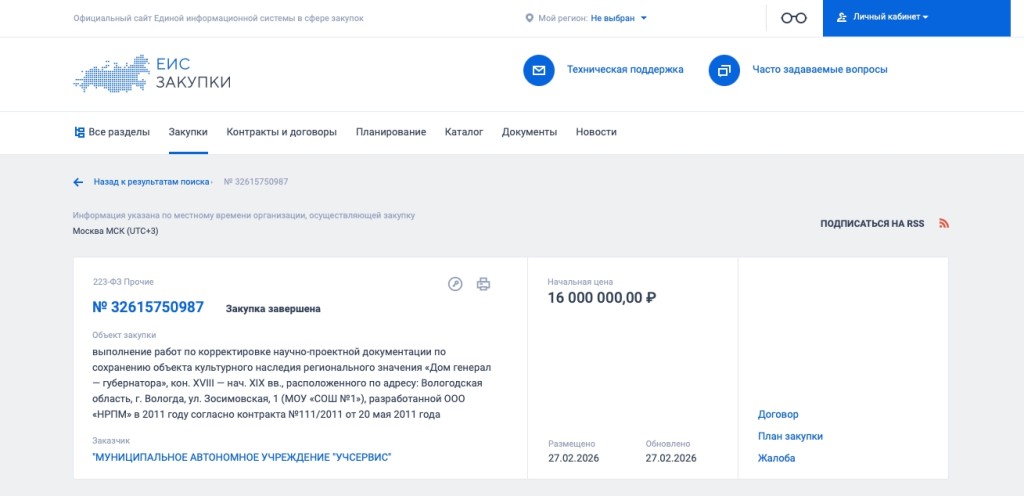Open the 'Планирование' menu item
The image size is (1024, 496).
click(390, 132)
